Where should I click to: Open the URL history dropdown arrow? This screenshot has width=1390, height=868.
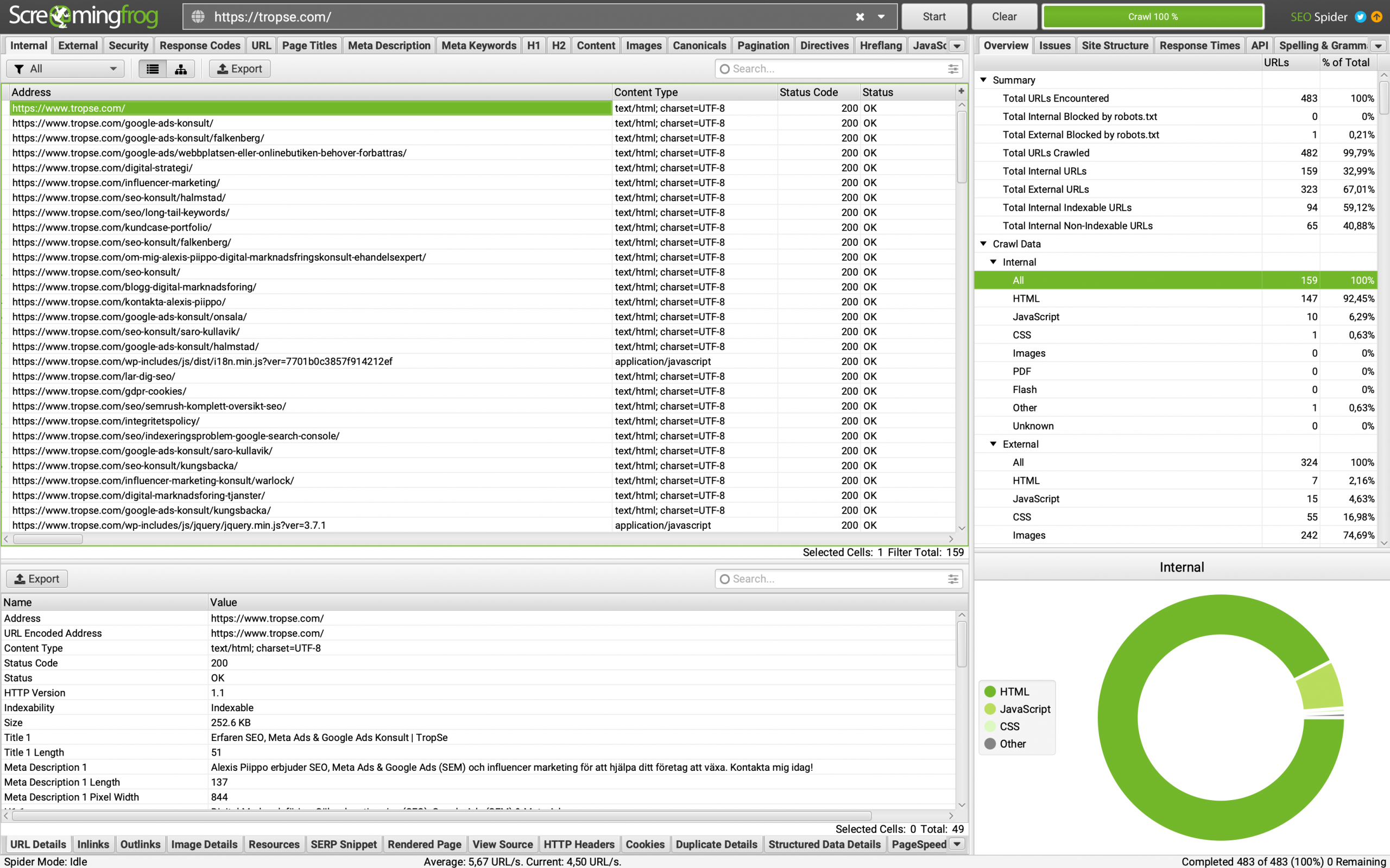pos(881,17)
